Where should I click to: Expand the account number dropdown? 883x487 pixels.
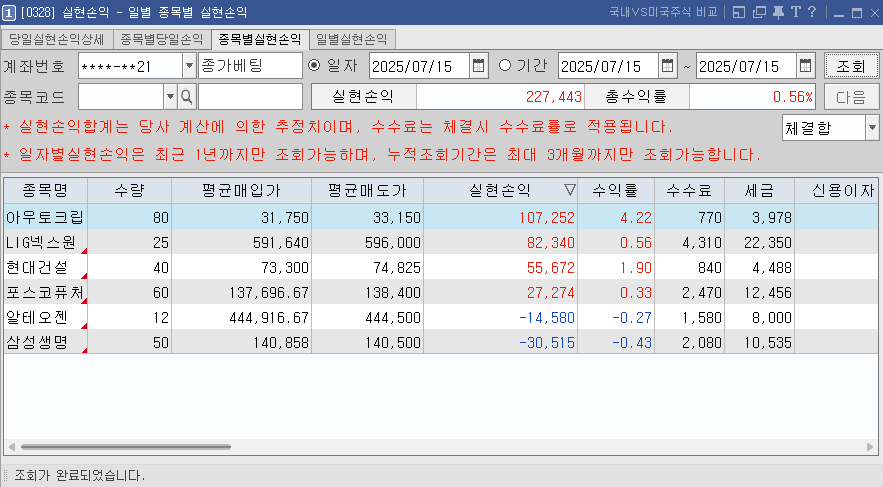pyautogui.click(x=189, y=66)
